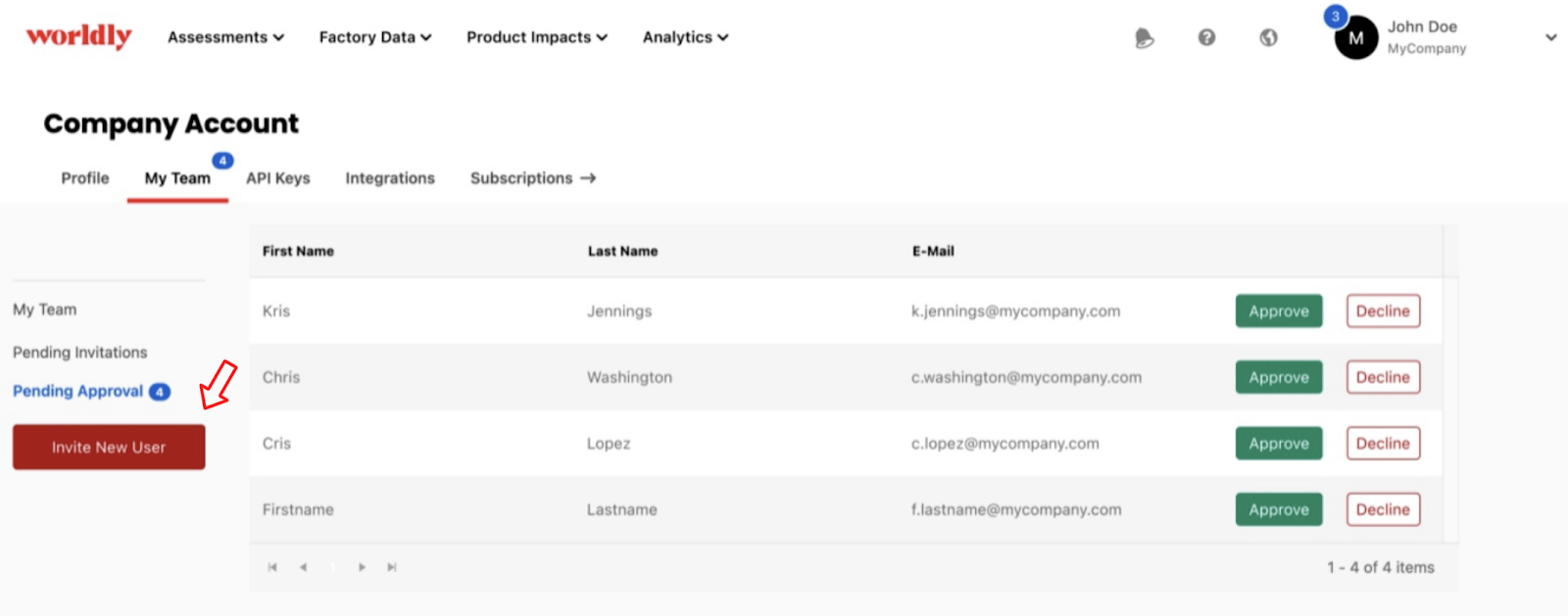The width and height of the screenshot is (1568, 616).
Task: Decline Chris Washington's request
Action: 1383,377
